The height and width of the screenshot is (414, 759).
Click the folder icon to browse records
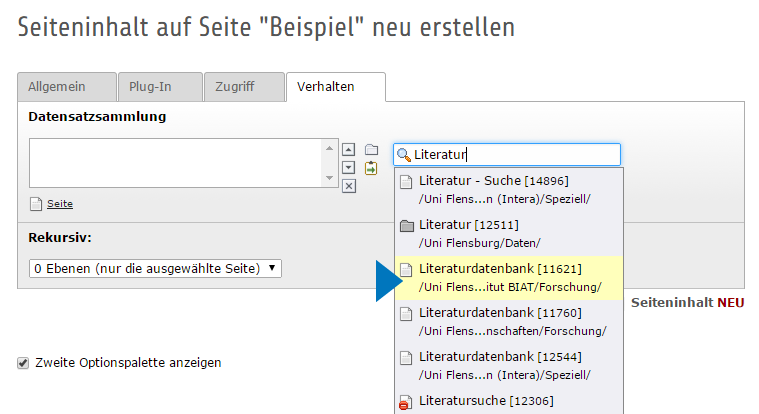pos(371,150)
